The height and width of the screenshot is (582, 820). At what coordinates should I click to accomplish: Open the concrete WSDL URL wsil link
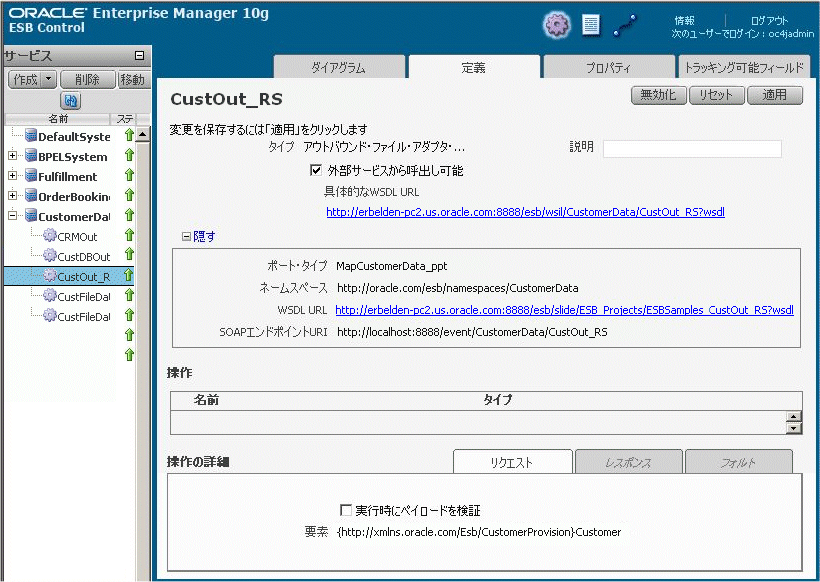click(526, 212)
